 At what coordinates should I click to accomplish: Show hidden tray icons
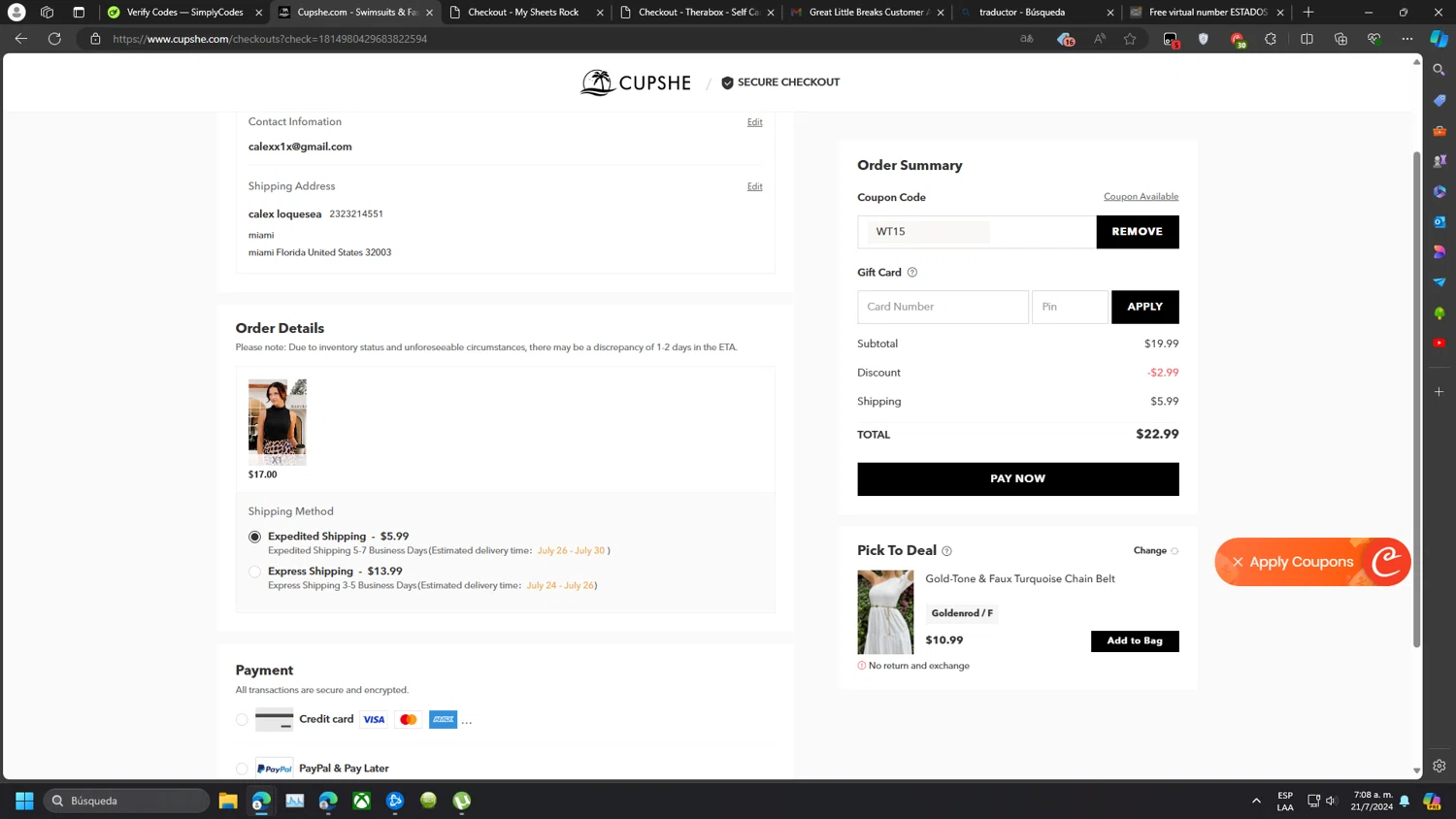1256,802
